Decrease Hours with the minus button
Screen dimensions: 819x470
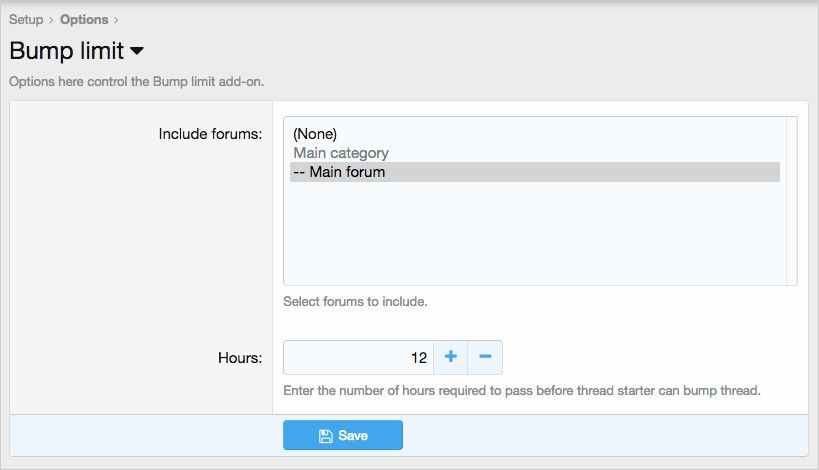pyautogui.click(x=485, y=357)
